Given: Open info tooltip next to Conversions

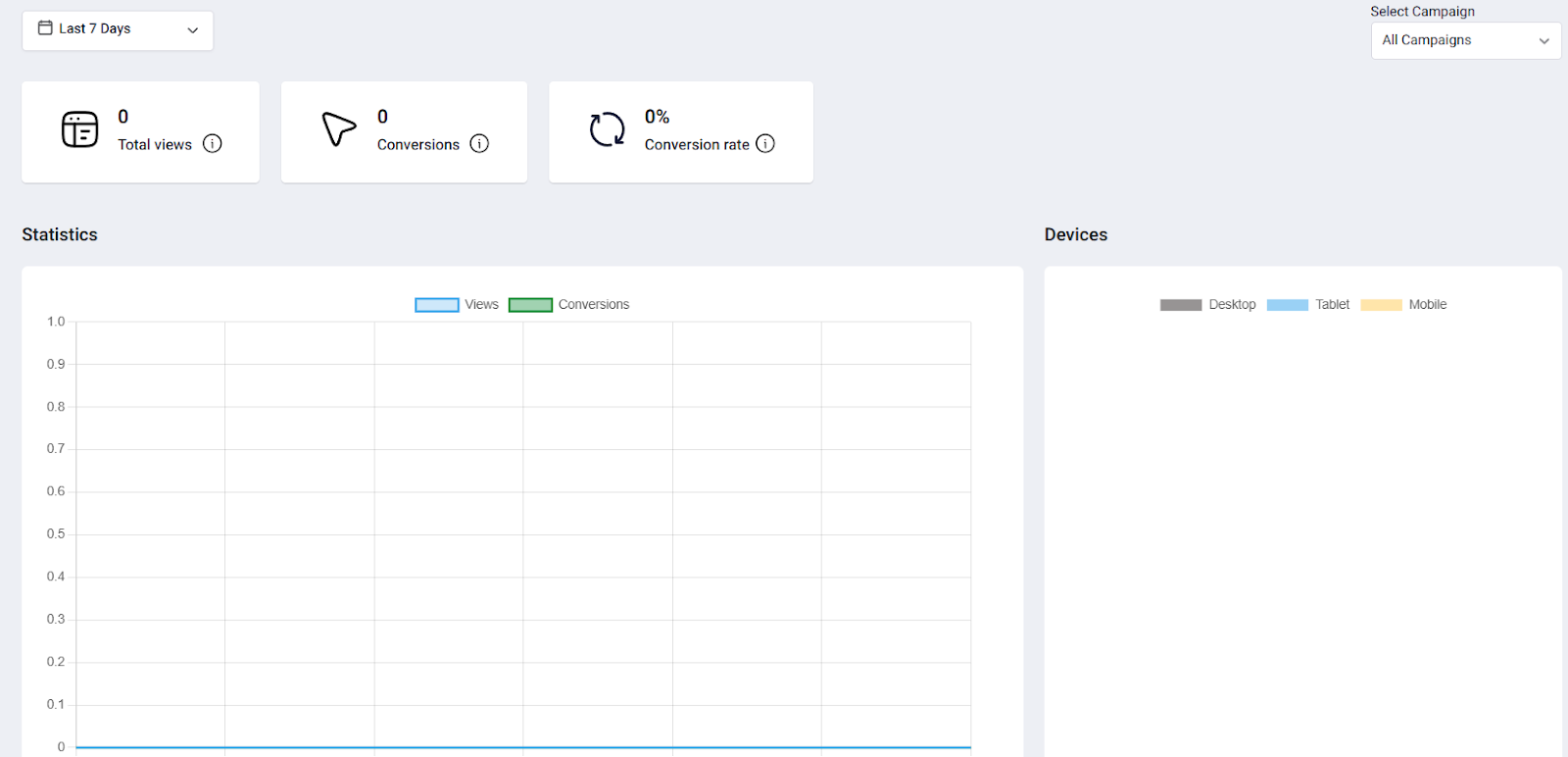Looking at the screenshot, I should tap(479, 144).
